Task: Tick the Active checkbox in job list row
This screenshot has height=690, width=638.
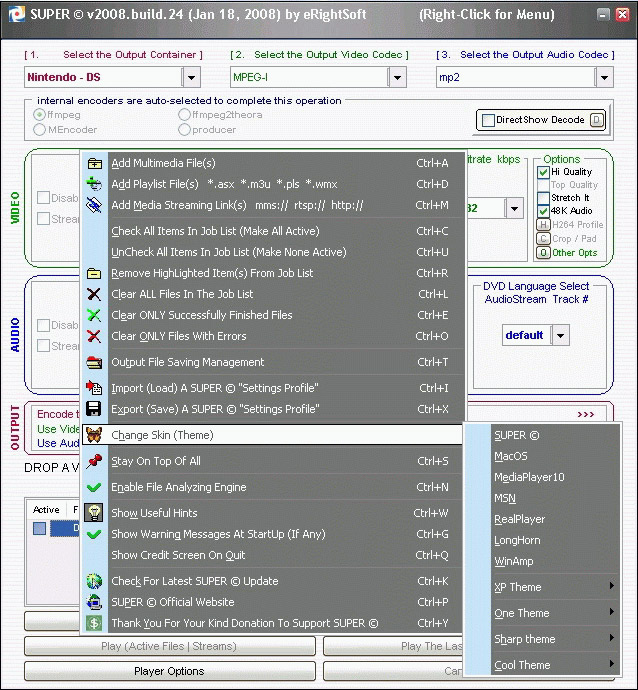Action: click(40, 528)
